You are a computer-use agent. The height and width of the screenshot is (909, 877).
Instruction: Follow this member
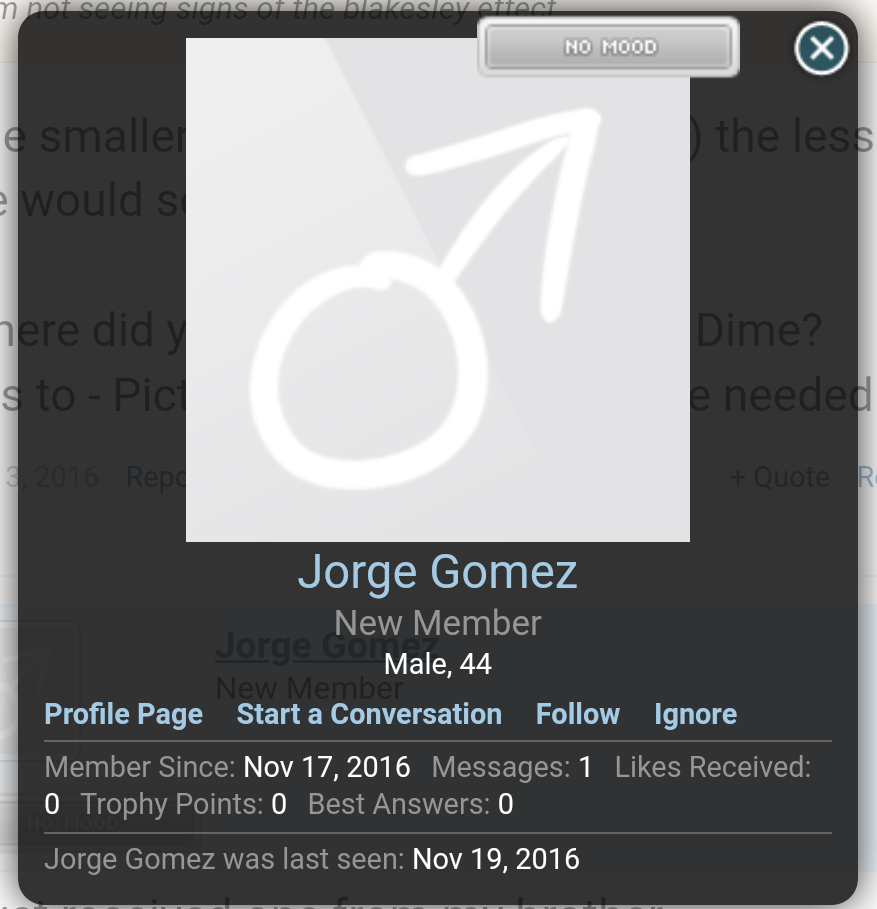tap(578, 714)
